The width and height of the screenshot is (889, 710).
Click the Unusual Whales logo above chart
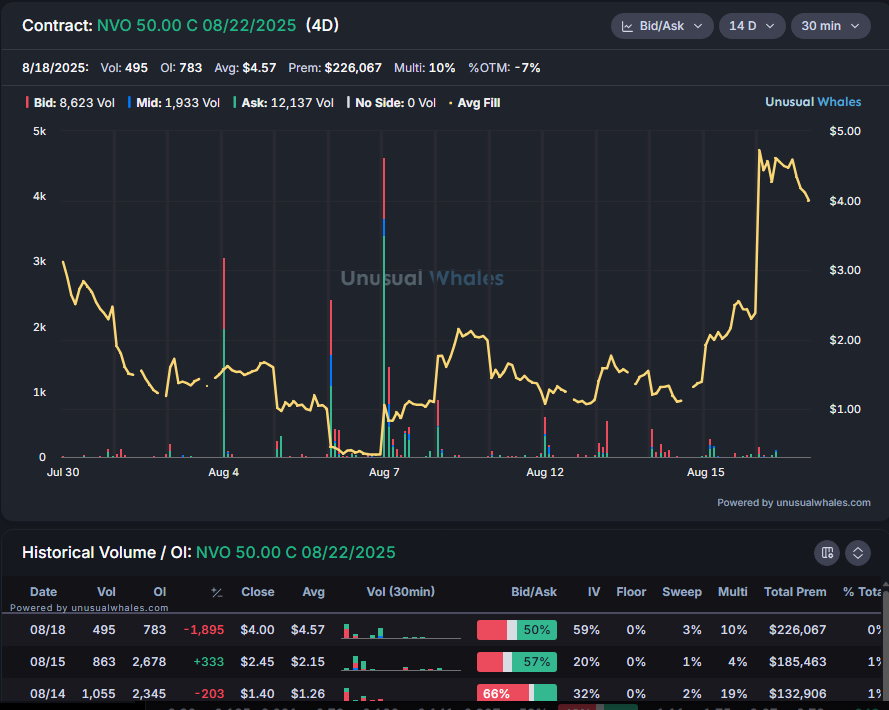[x=817, y=102]
